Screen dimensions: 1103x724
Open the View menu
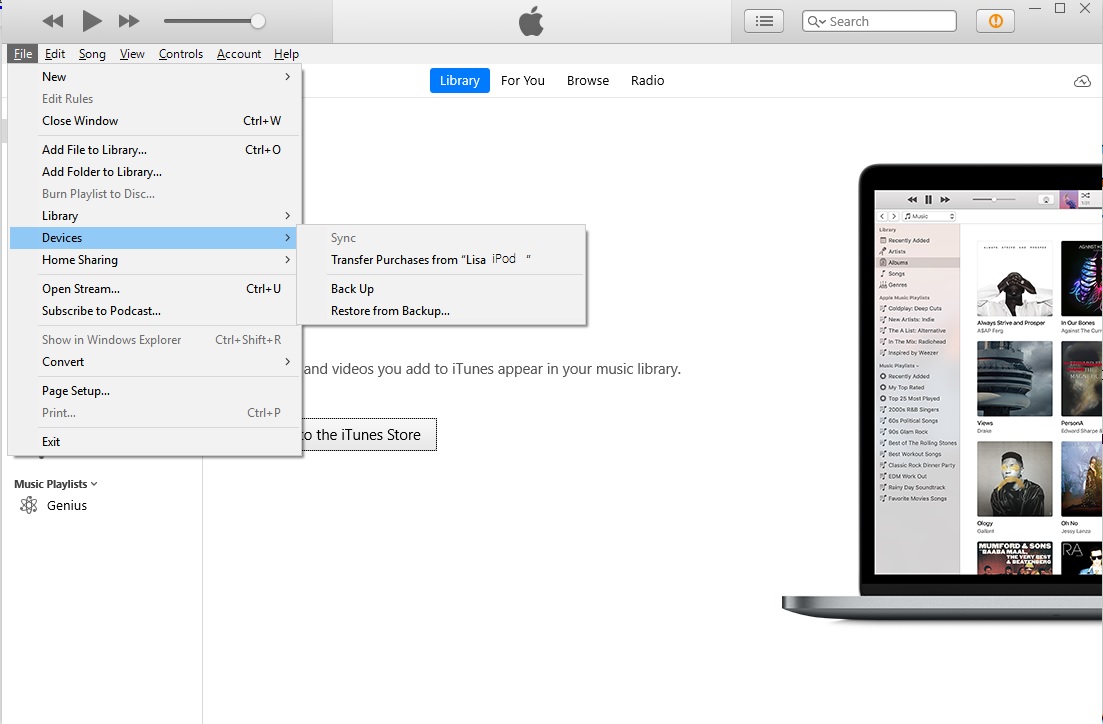click(132, 53)
